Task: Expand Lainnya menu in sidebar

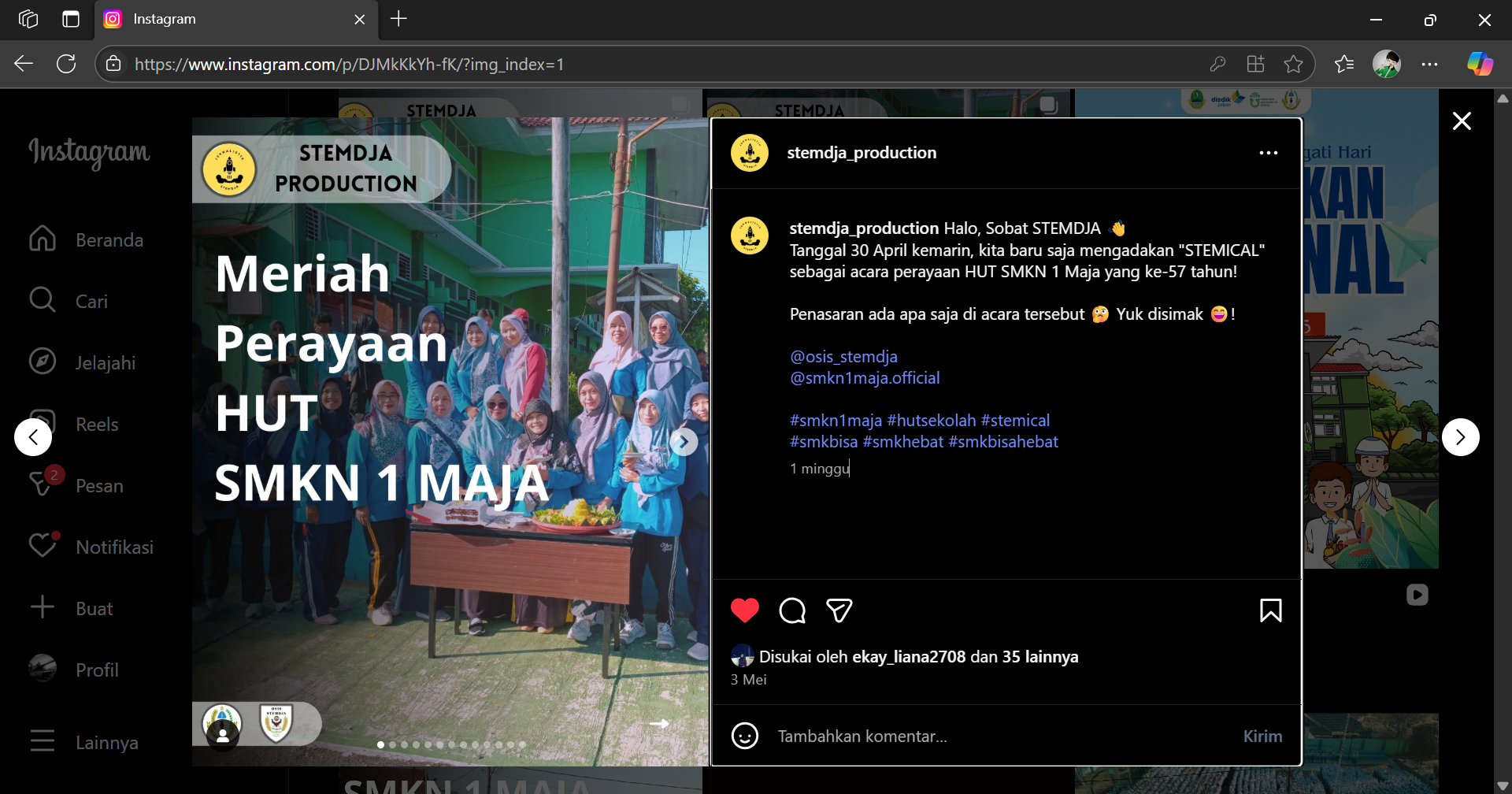Action: coord(83,742)
